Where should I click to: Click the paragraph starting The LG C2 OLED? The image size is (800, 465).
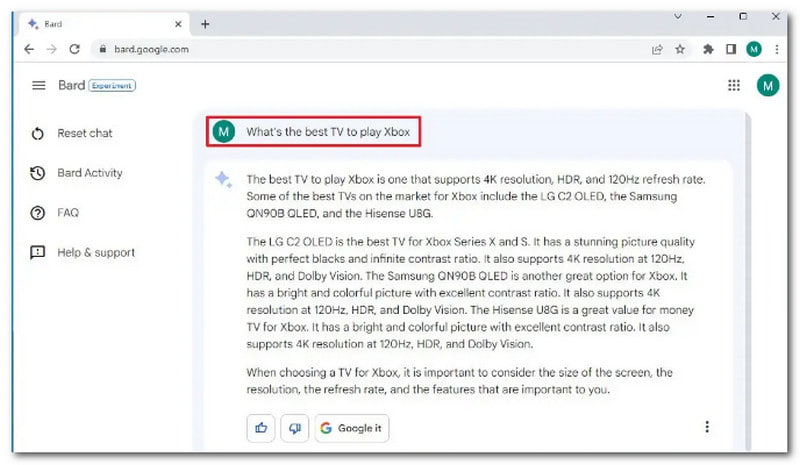coord(470,292)
